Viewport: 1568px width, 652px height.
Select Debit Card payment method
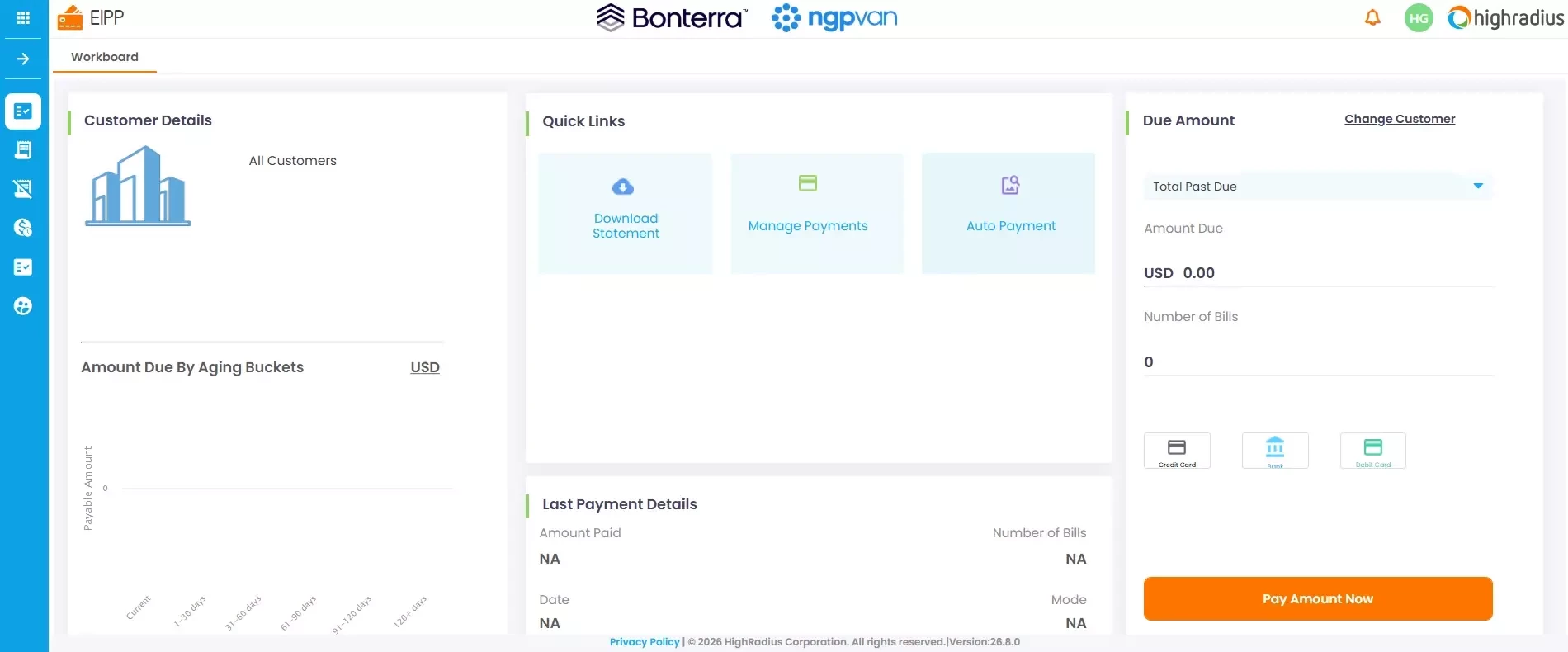(1373, 451)
